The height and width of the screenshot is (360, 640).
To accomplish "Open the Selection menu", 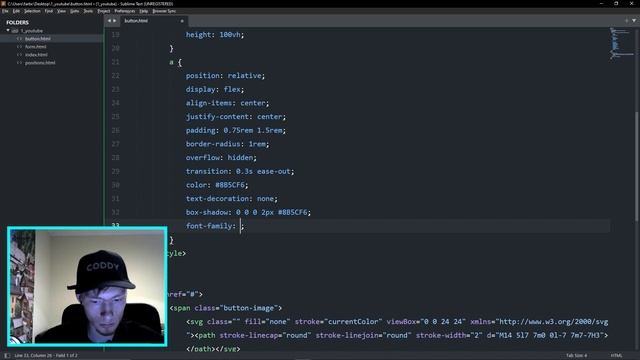I will pos(32,11).
